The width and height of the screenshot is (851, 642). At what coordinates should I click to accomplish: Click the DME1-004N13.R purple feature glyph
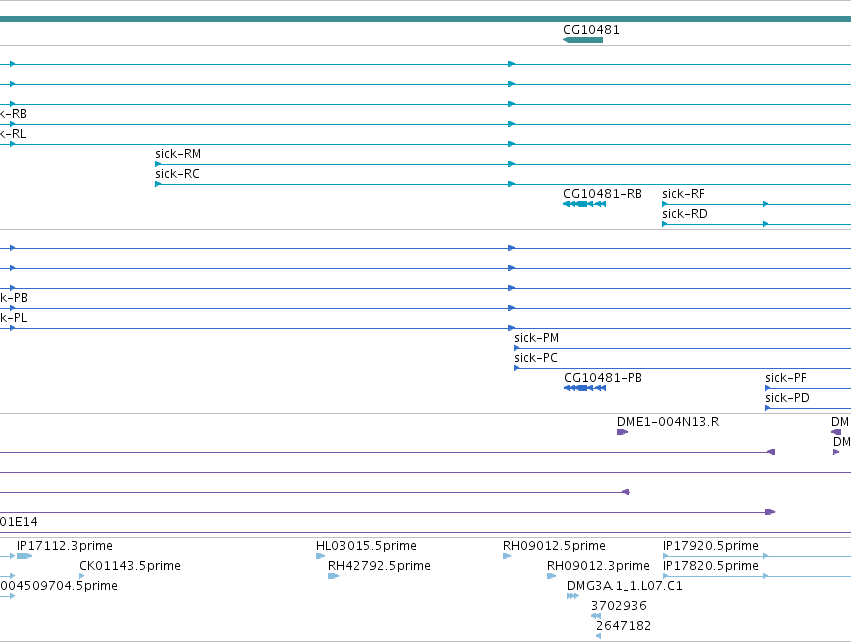pos(623,432)
